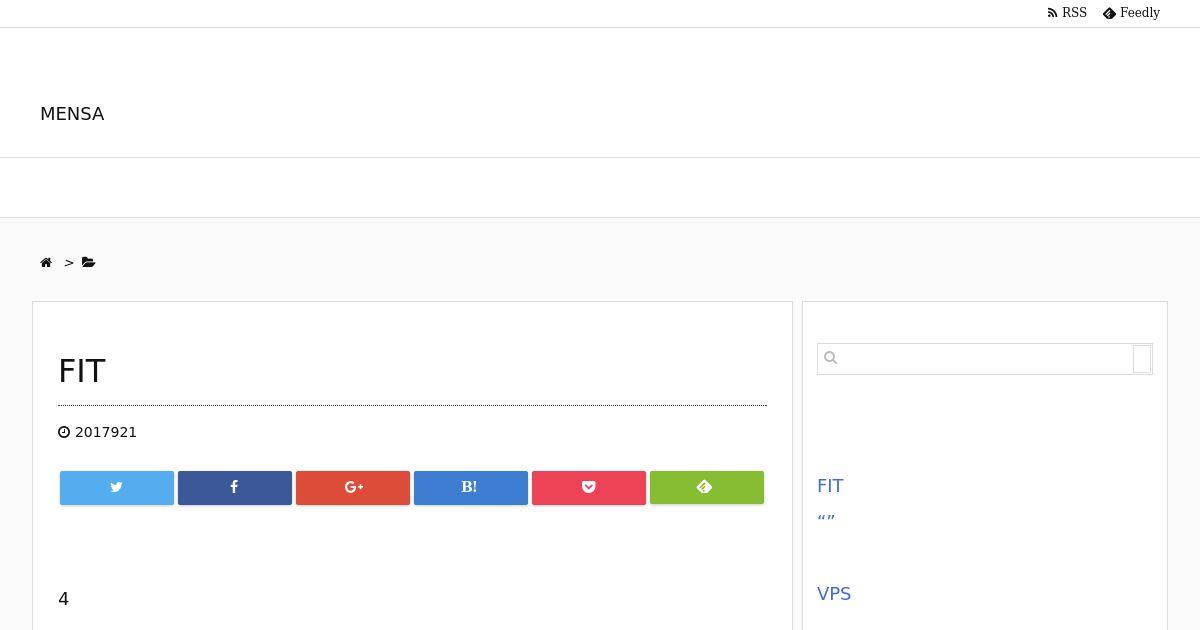Screen dimensions: 1200x630
Task: Share the post on Google Plus
Action: (x=353, y=488)
